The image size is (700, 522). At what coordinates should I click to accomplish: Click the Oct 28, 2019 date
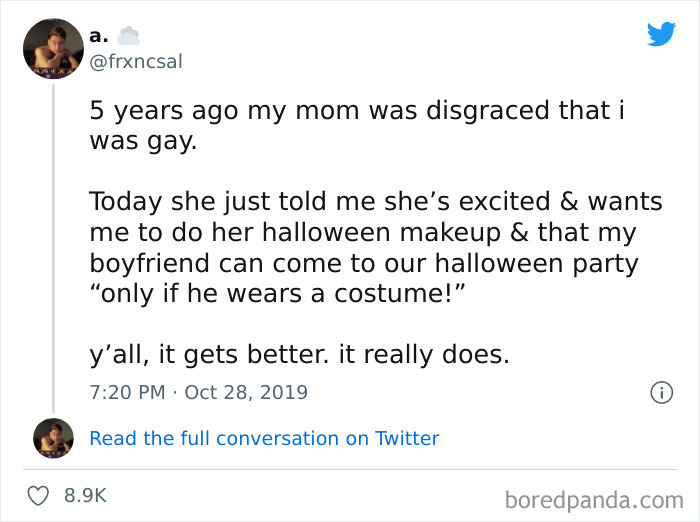pyautogui.click(x=246, y=392)
